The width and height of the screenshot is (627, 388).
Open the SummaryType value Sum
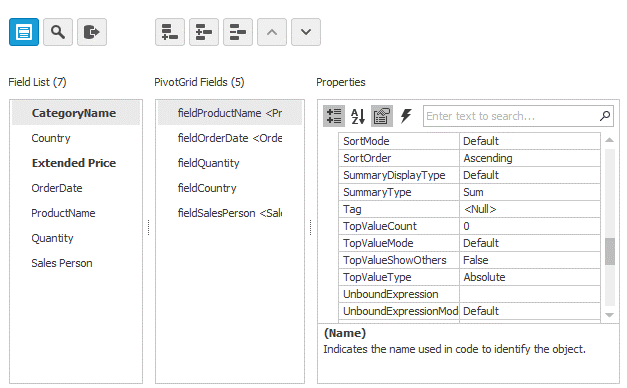click(530, 192)
